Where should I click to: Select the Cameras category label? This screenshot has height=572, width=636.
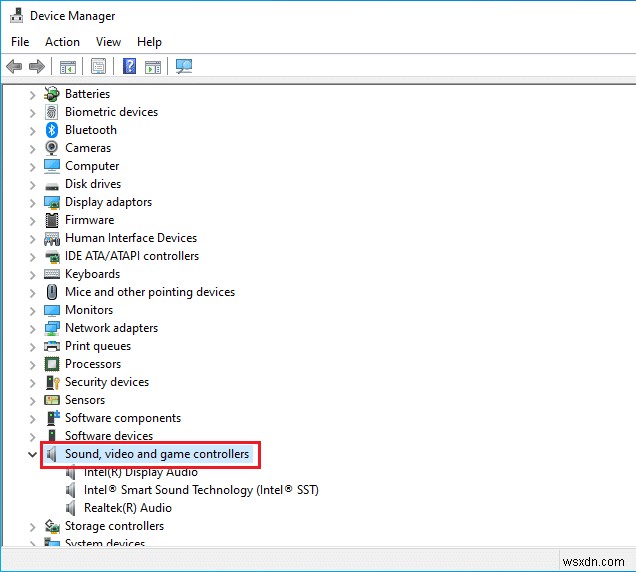tap(88, 148)
